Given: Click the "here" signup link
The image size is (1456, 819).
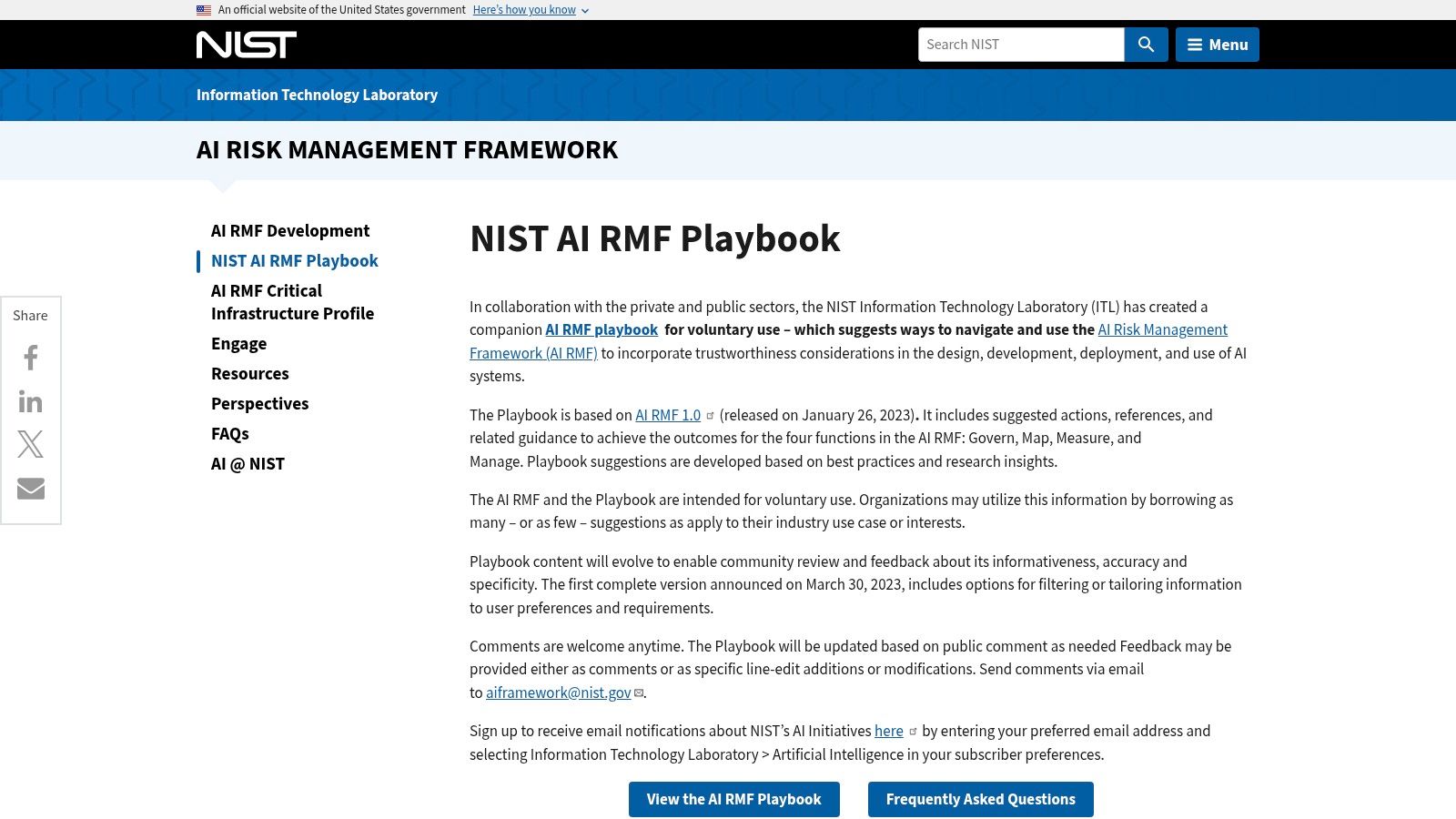Looking at the screenshot, I should tap(889, 731).
